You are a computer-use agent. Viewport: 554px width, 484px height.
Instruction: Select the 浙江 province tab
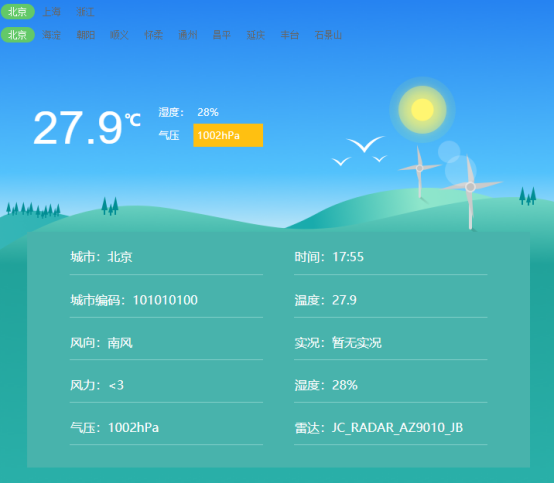coord(86,12)
